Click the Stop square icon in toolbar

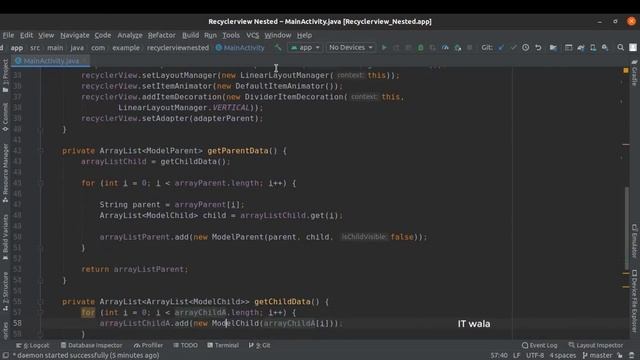[470, 47]
